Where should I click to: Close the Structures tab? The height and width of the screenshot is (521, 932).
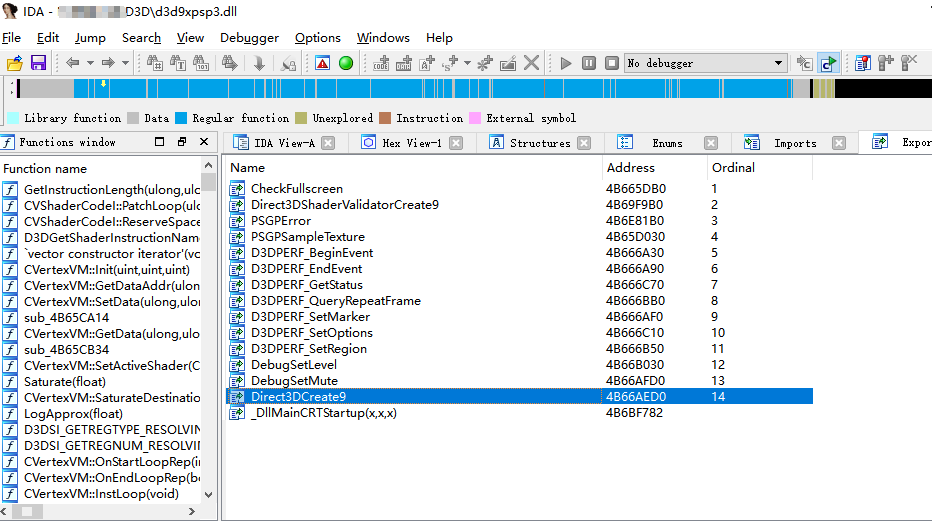[584, 143]
